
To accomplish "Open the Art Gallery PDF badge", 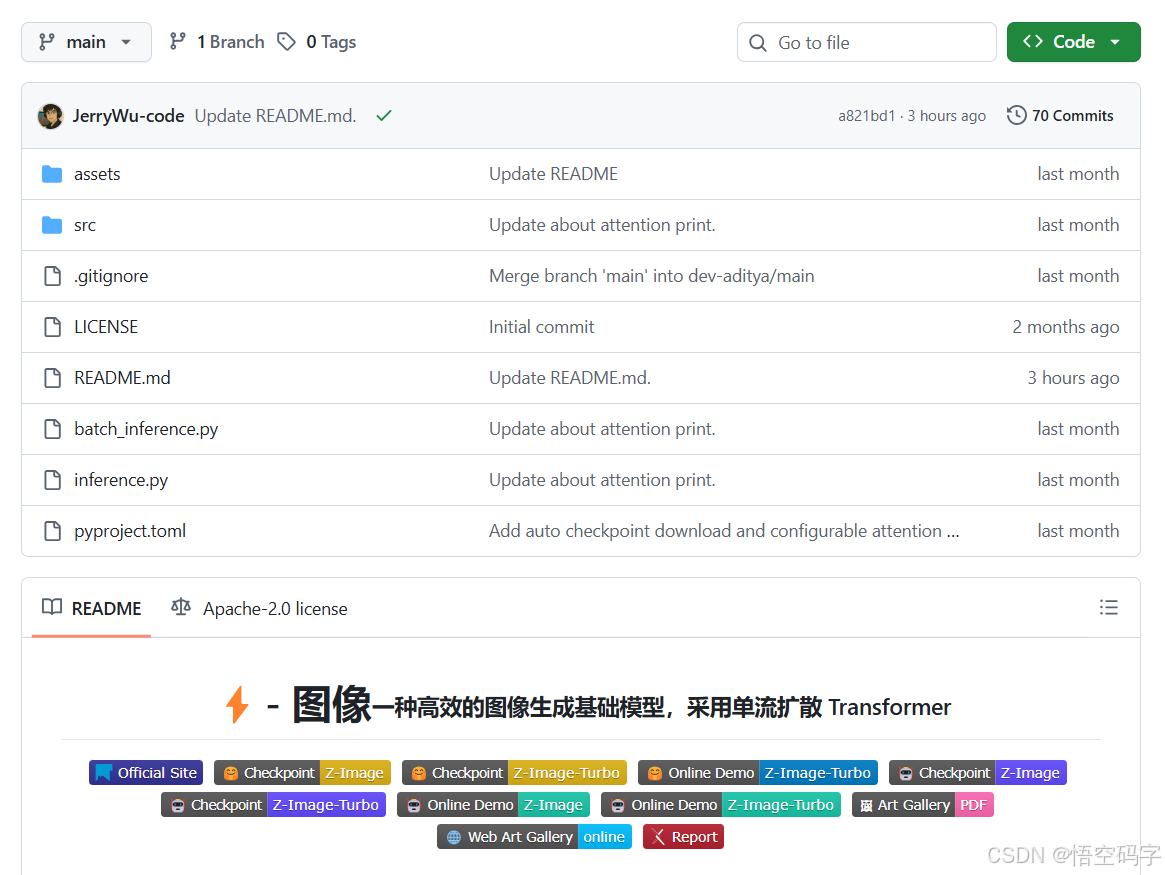I will pos(923,804).
